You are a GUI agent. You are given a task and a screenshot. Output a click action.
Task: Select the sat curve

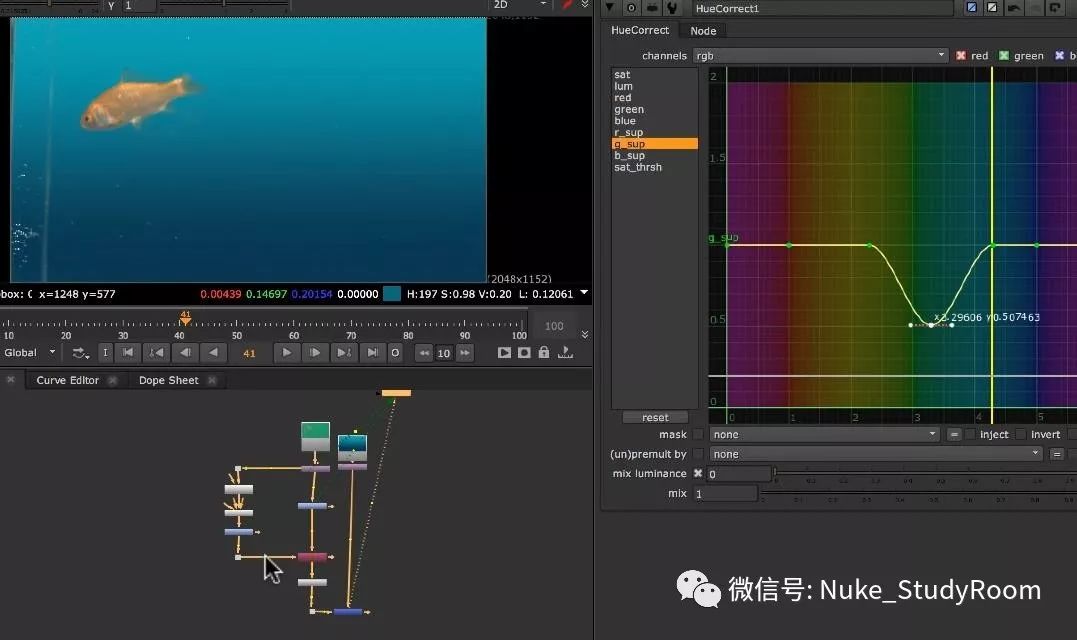tap(622, 75)
